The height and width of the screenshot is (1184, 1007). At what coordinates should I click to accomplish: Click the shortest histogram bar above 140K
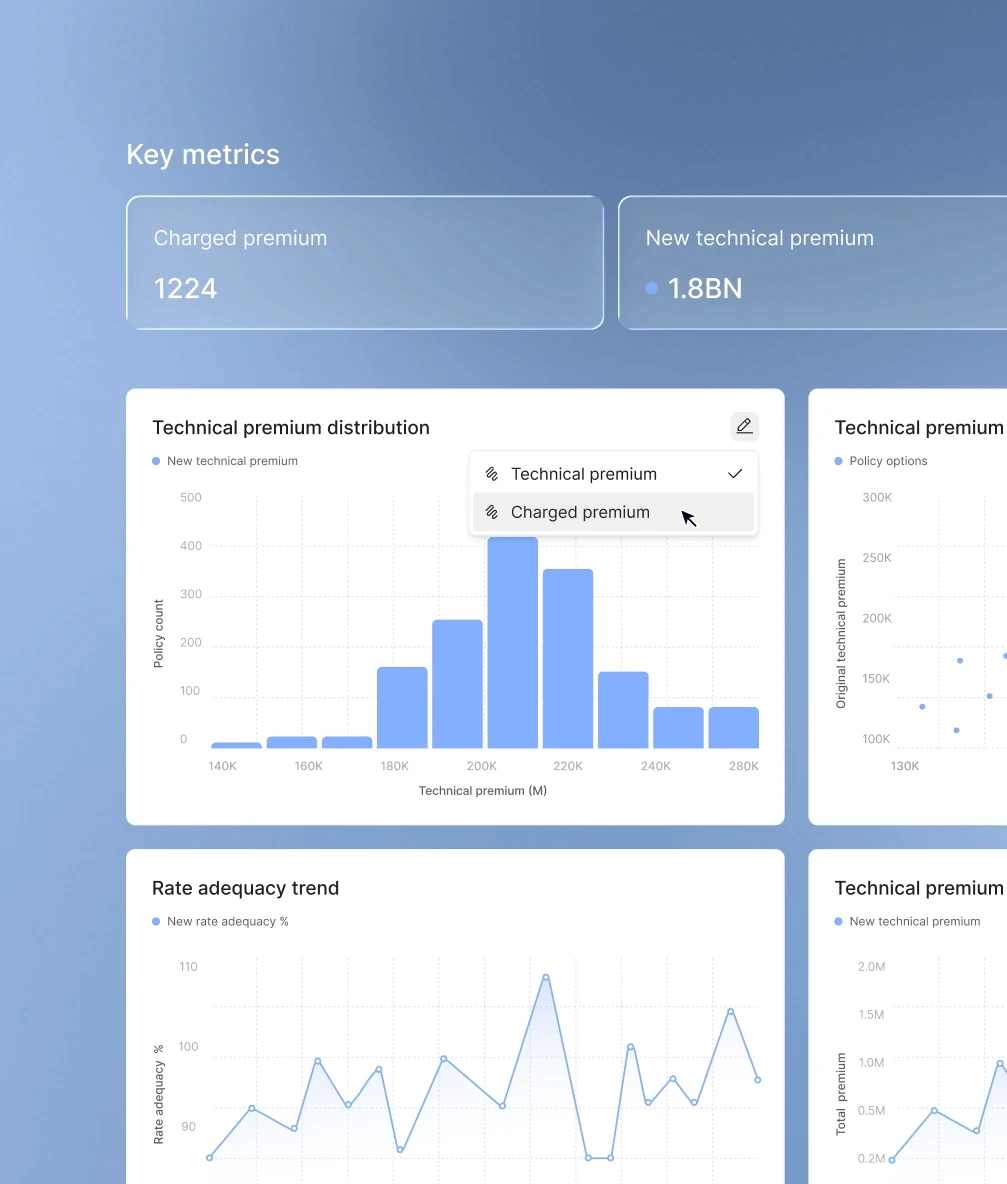236,745
